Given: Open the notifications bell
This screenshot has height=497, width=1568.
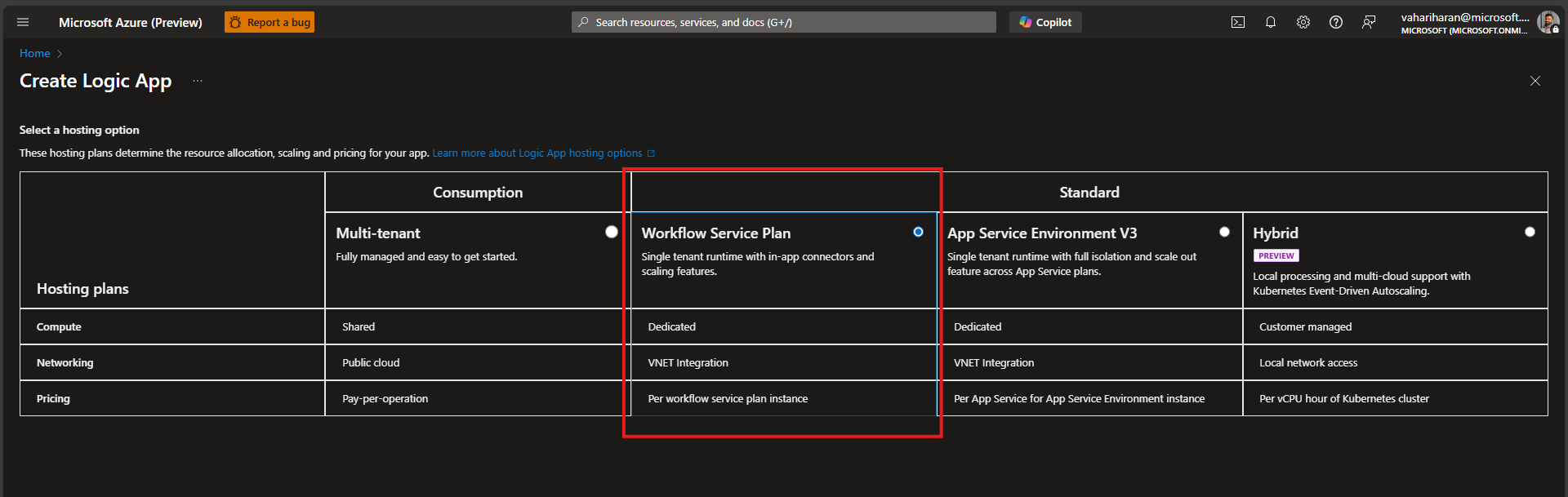Looking at the screenshot, I should pyautogui.click(x=1271, y=23).
